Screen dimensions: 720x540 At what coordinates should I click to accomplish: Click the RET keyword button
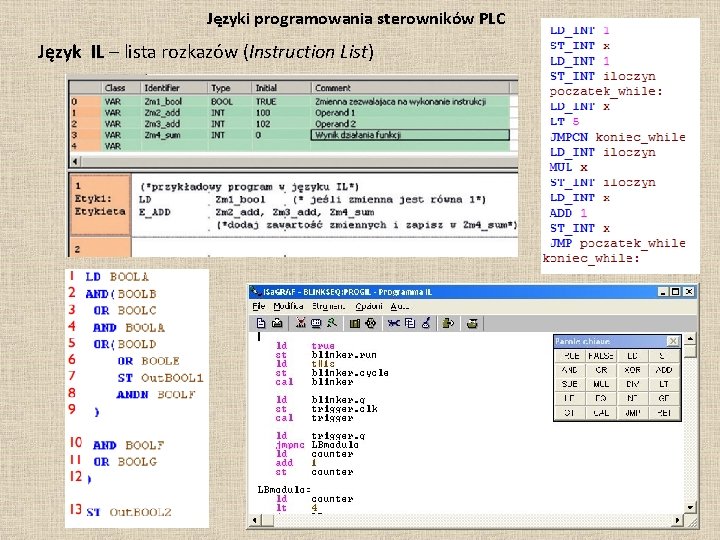(x=664, y=413)
